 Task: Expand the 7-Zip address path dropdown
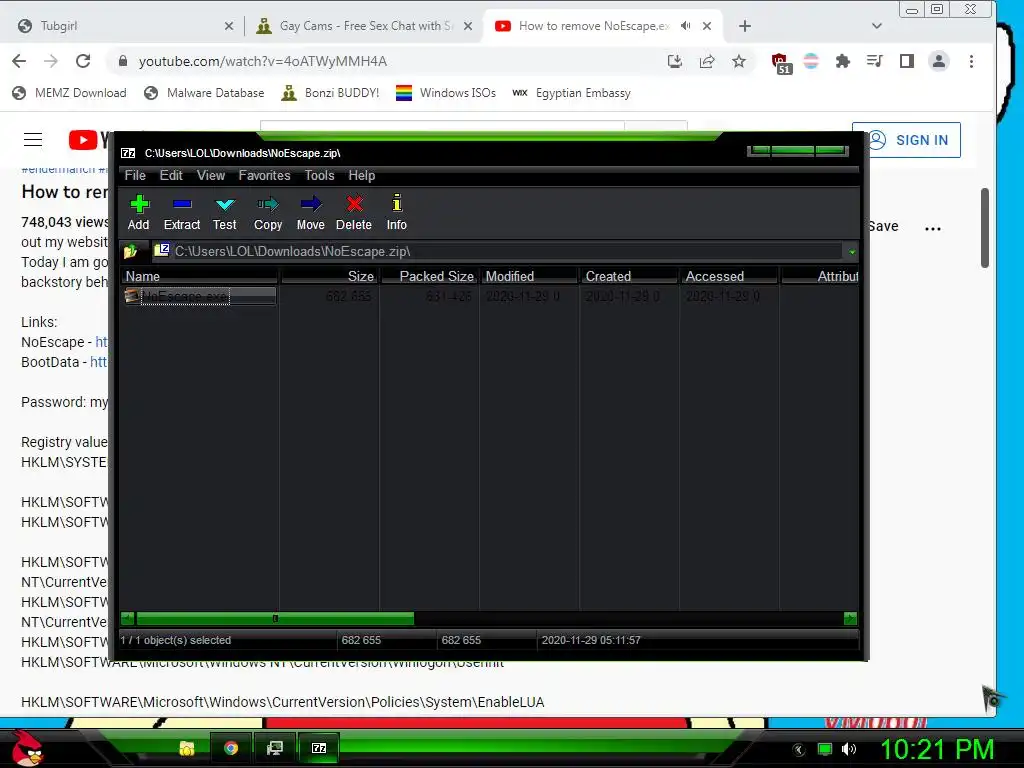point(852,251)
